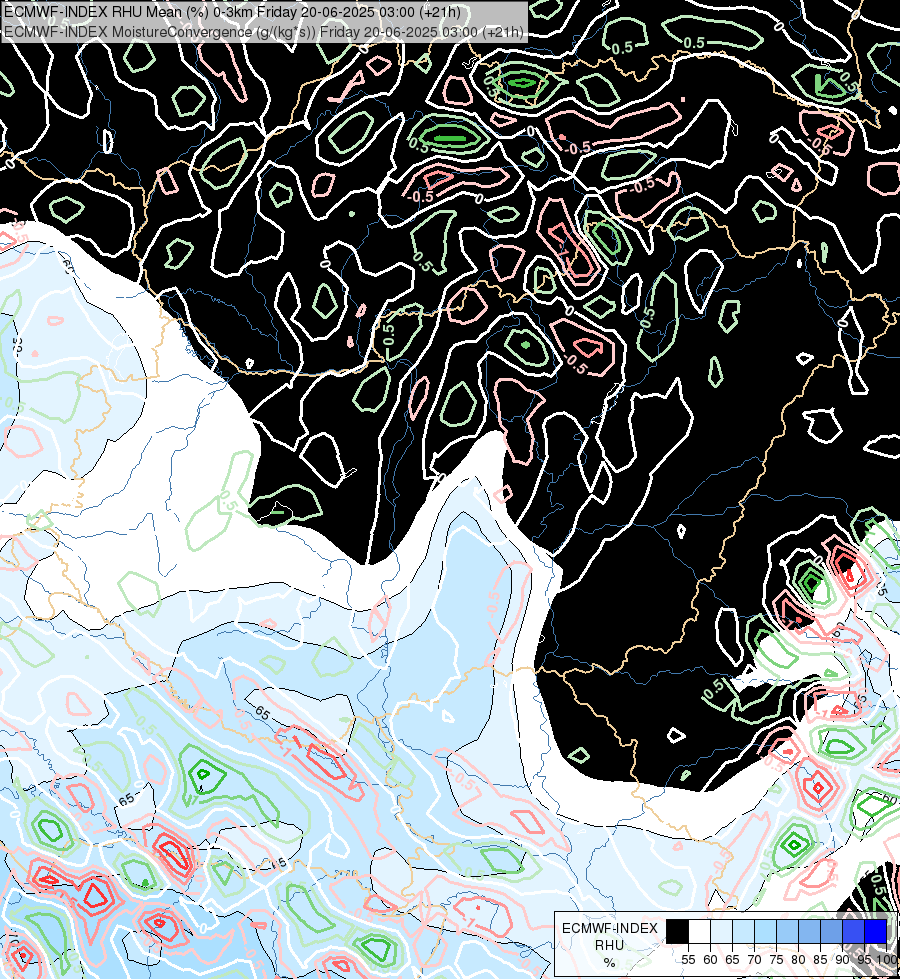Viewport: 900px width, 979px height.
Task: Click the 'MoistureConvergence (g/(kg*s))' title line
Action: 264,32
